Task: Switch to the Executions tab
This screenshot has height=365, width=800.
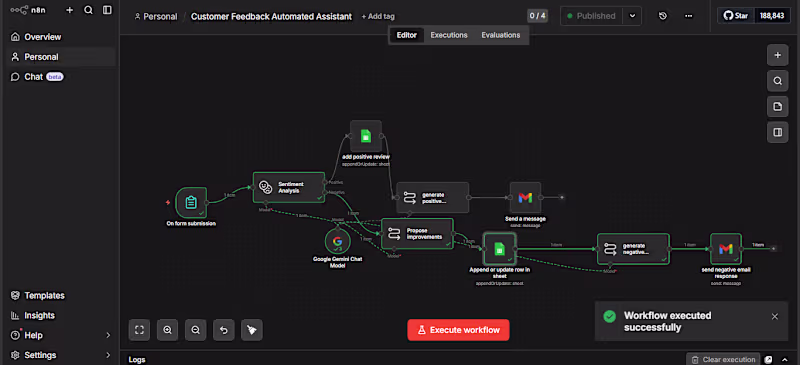Action: (449, 35)
